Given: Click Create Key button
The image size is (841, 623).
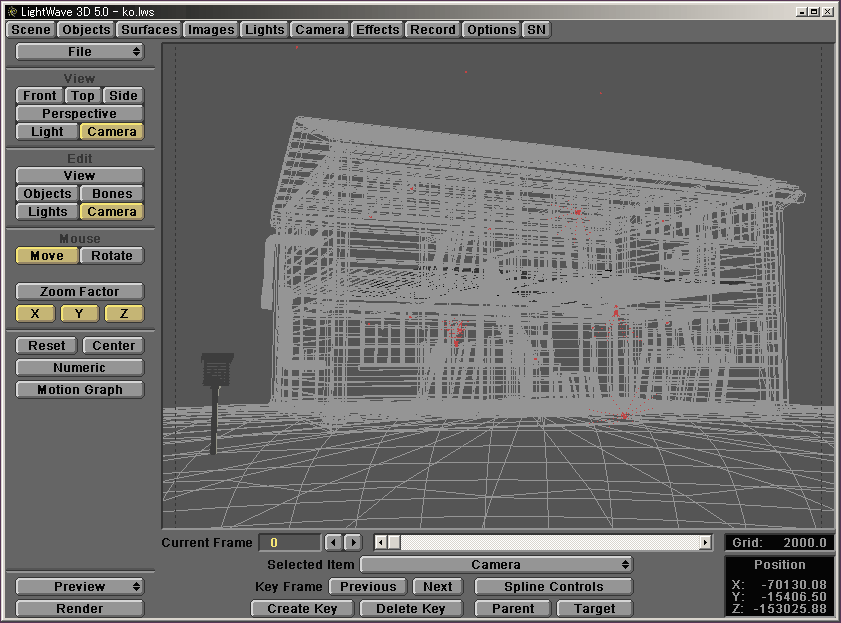Looking at the screenshot, I should click(302, 608).
